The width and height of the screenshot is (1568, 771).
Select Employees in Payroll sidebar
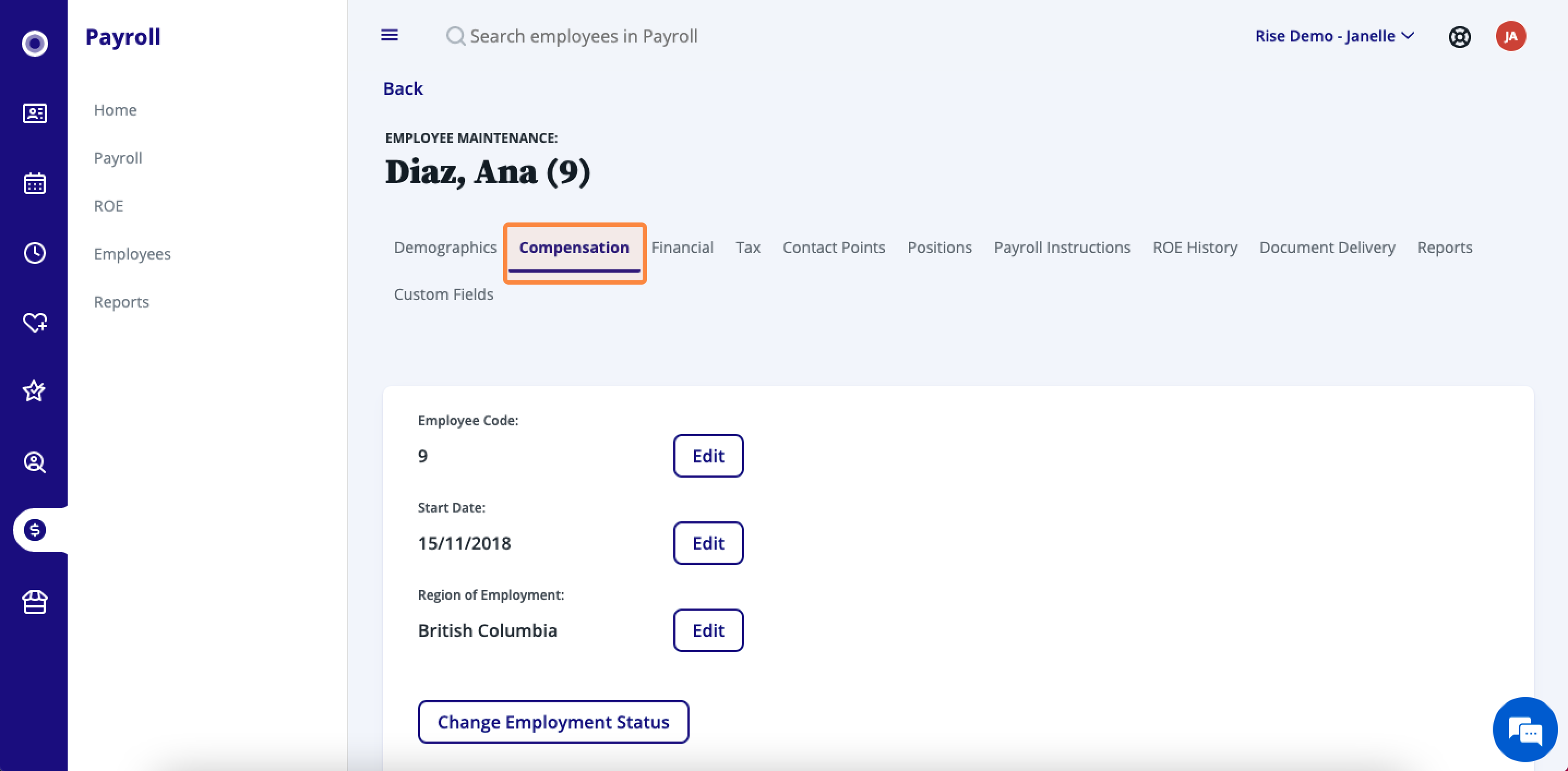[132, 254]
